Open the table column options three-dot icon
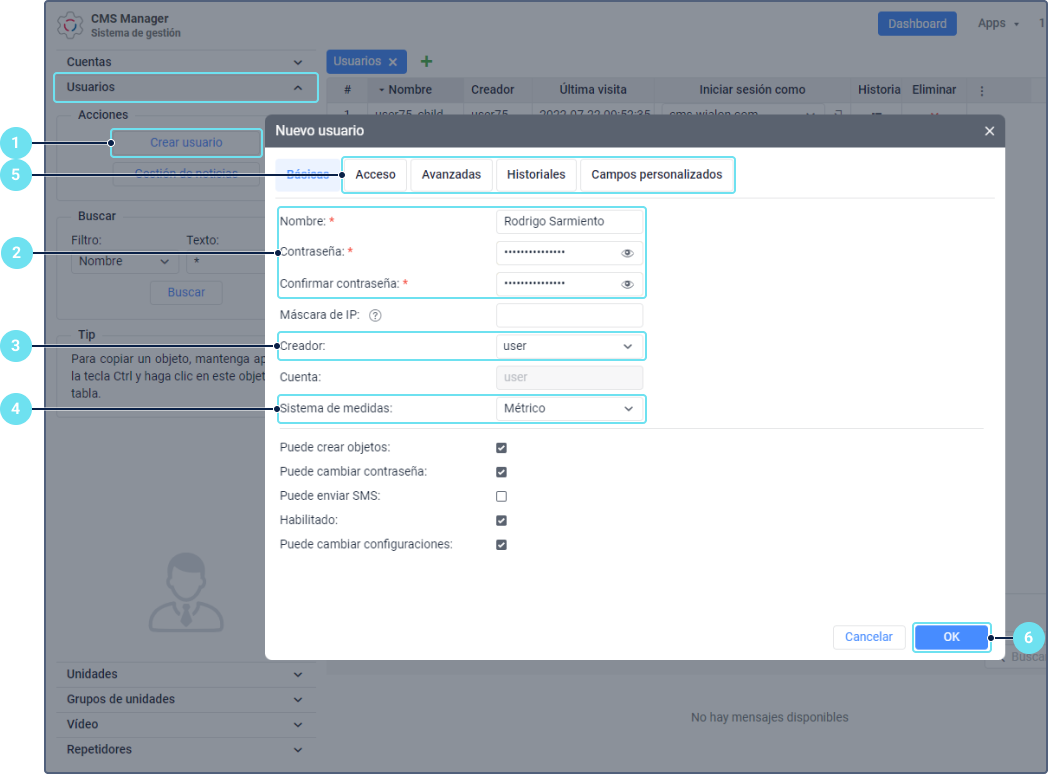 tap(982, 90)
